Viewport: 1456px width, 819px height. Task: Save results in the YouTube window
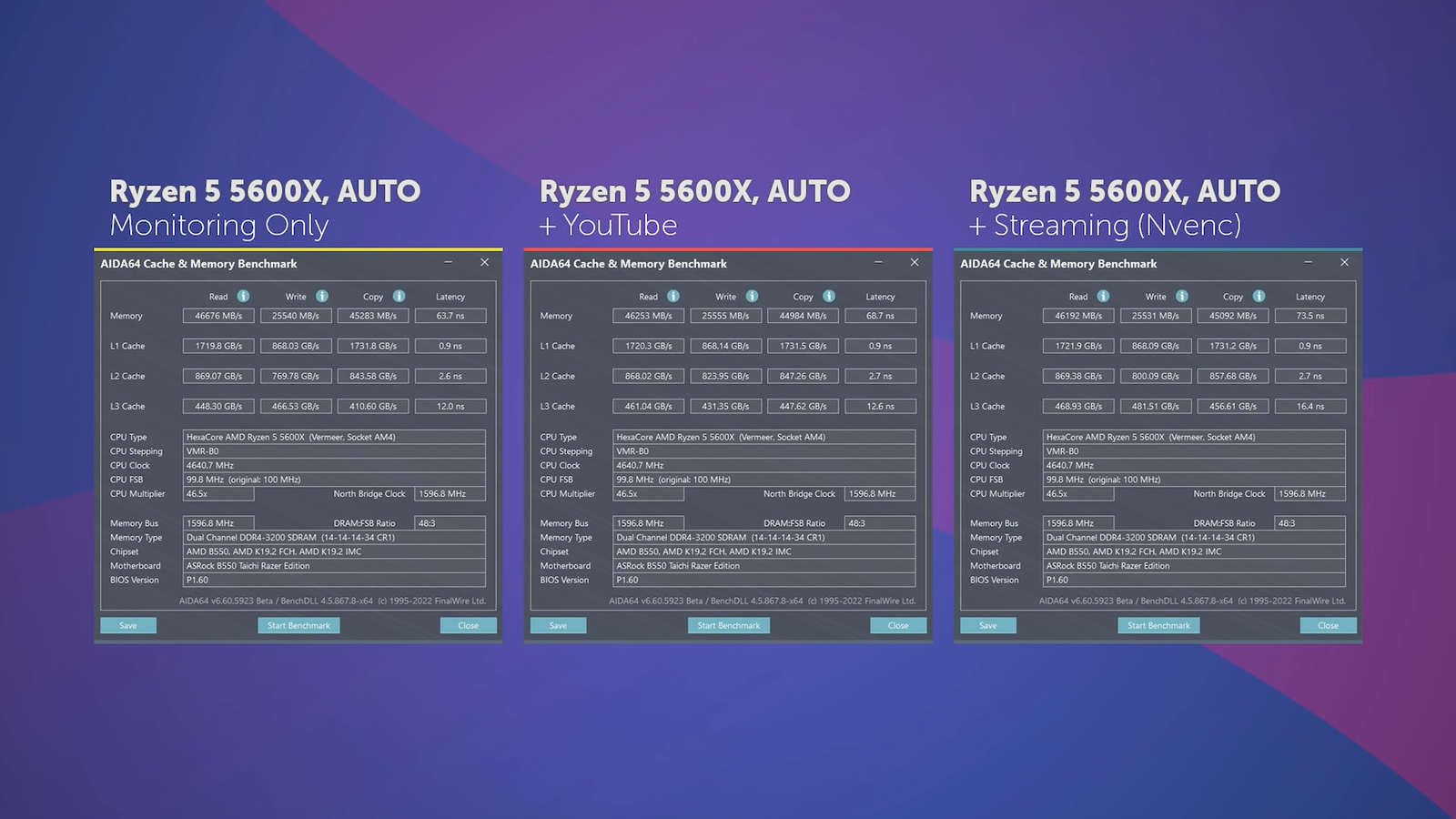point(558,625)
